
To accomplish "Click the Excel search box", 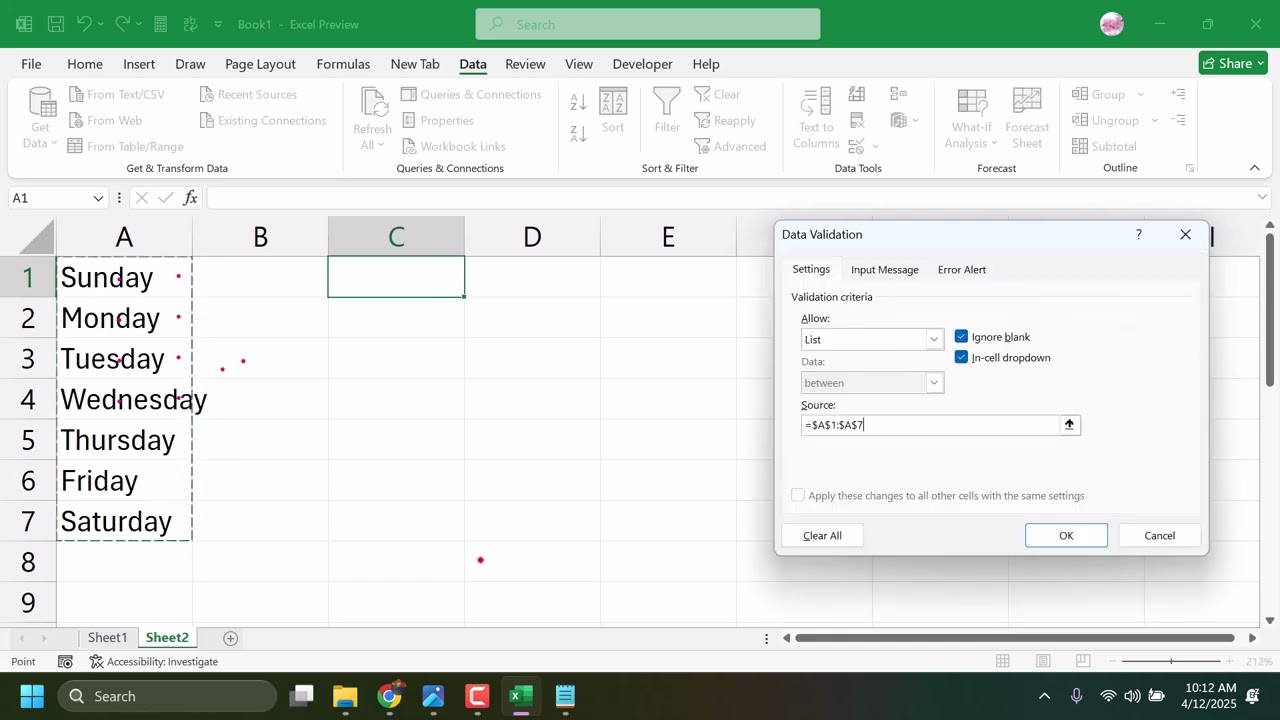I will coord(648,24).
